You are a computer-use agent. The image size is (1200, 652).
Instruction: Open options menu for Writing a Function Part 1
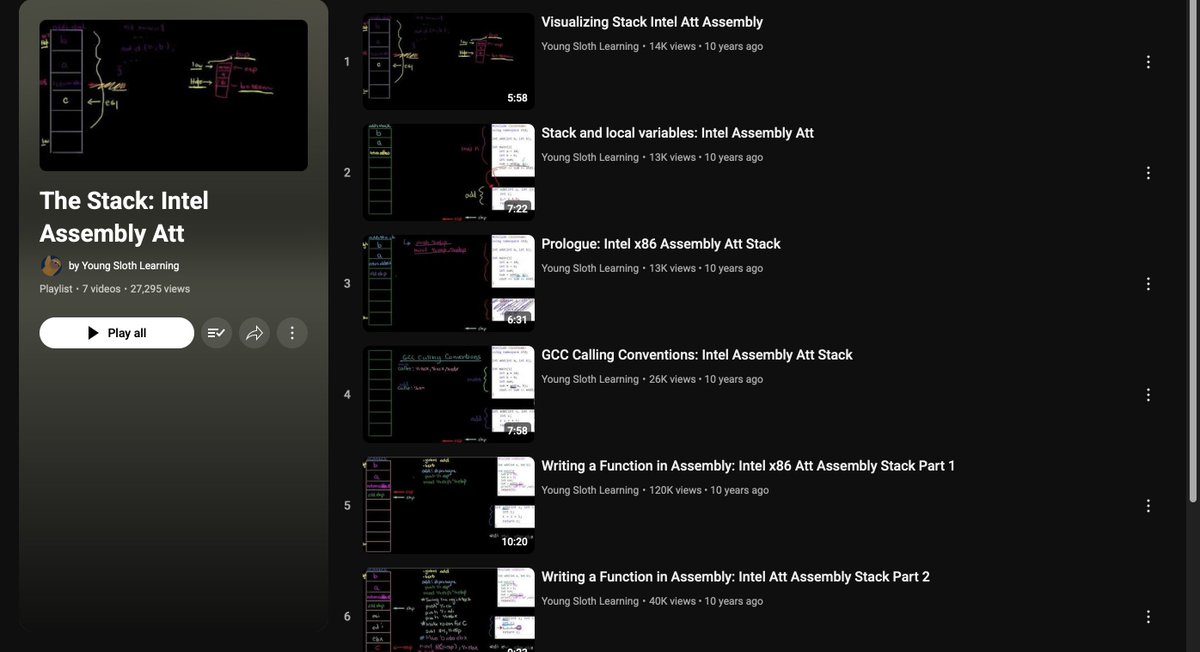pos(1148,505)
